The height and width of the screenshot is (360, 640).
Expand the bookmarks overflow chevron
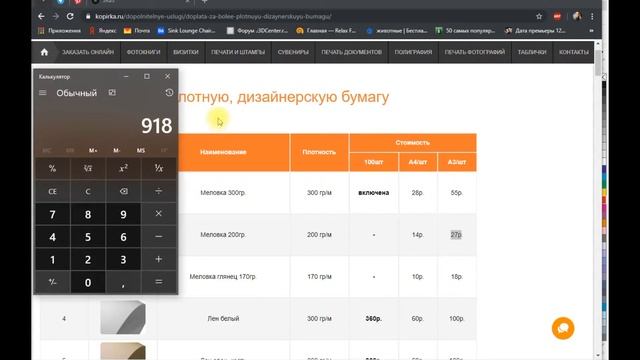coord(591,31)
